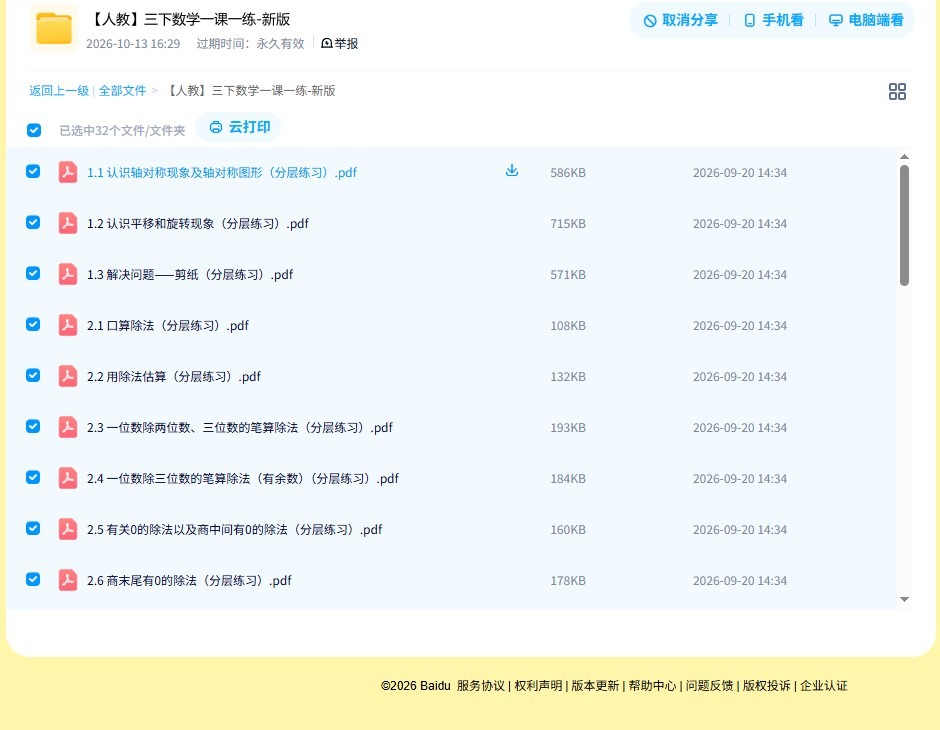Click 取消分享 to cancel sharing
Screen dimensions: 940x730
(x=680, y=20)
